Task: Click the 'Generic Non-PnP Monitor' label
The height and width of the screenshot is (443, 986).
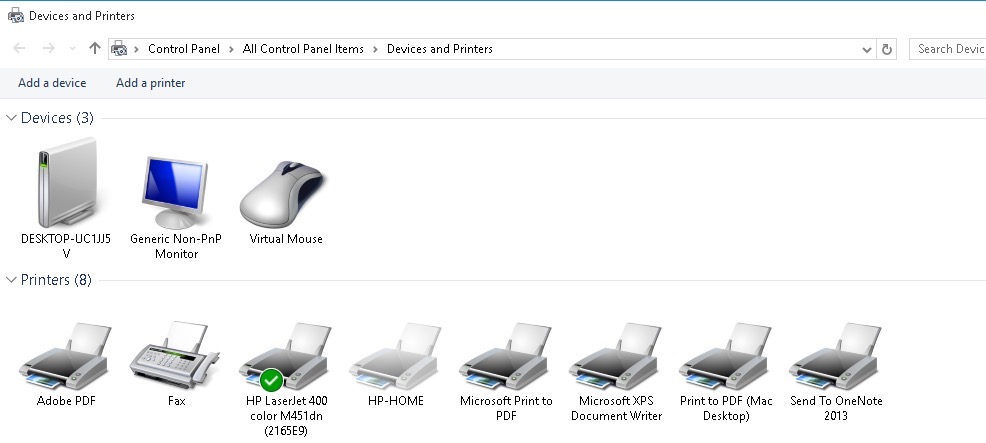Action: coord(176,247)
